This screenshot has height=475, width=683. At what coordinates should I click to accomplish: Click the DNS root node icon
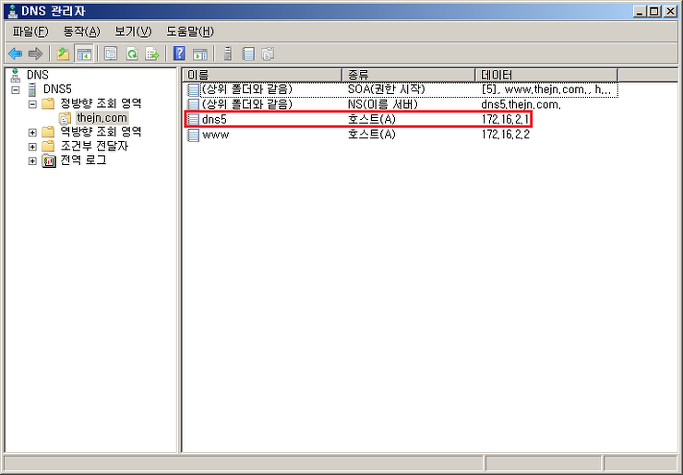pos(16,75)
